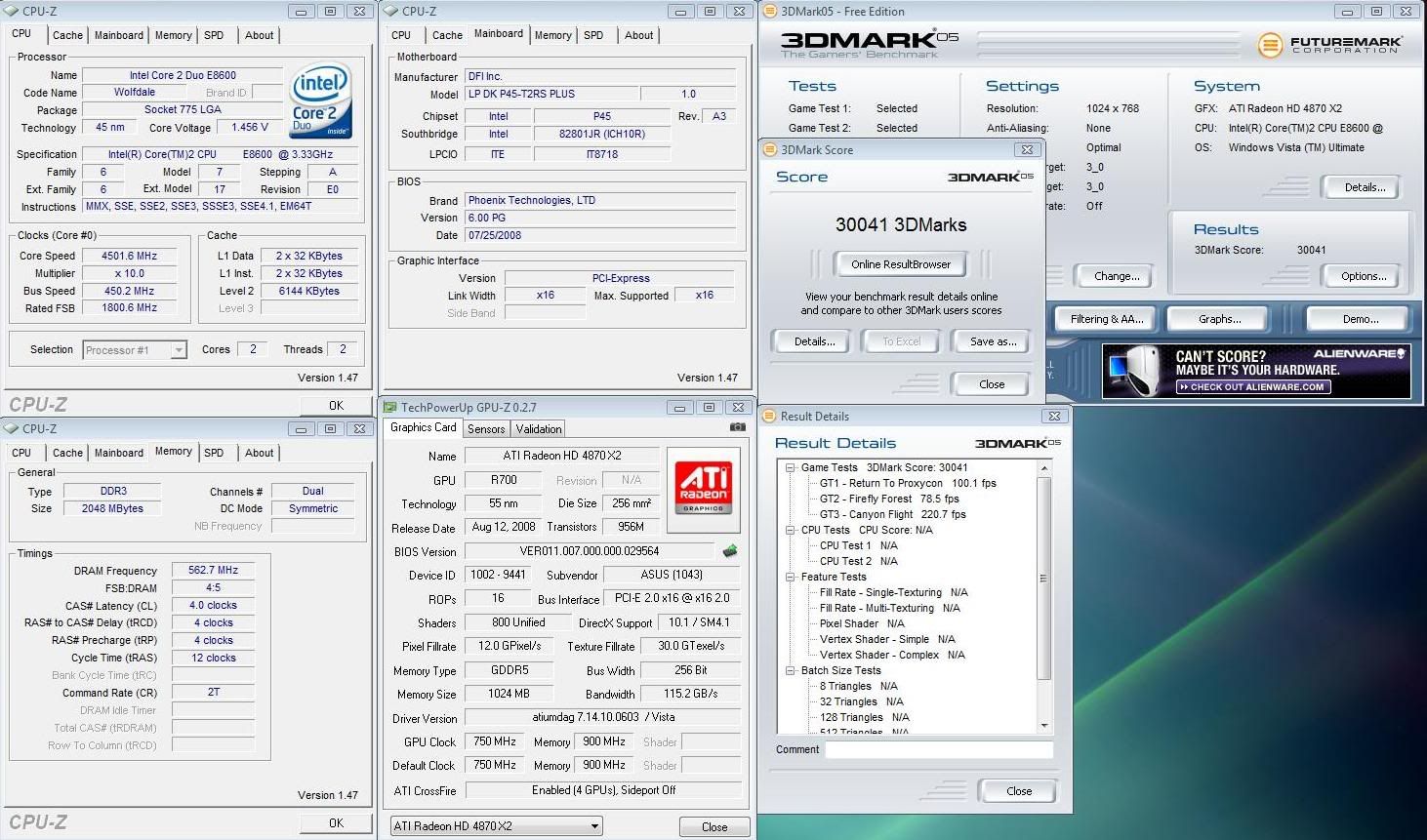
Task: Click Result Details scrollbar up arrow
Action: (x=1044, y=469)
